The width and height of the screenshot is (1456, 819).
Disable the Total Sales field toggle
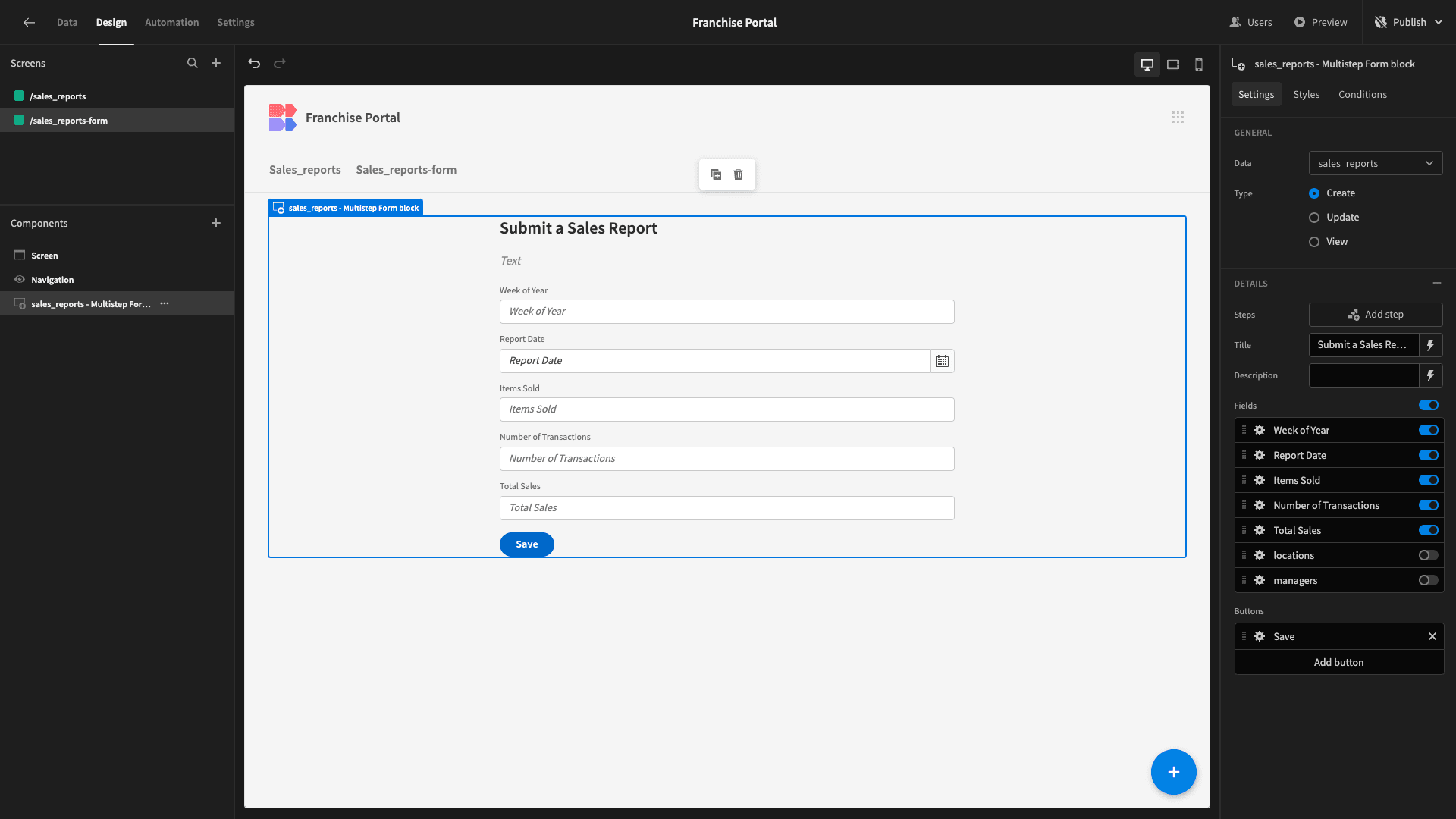[x=1429, y=530]
